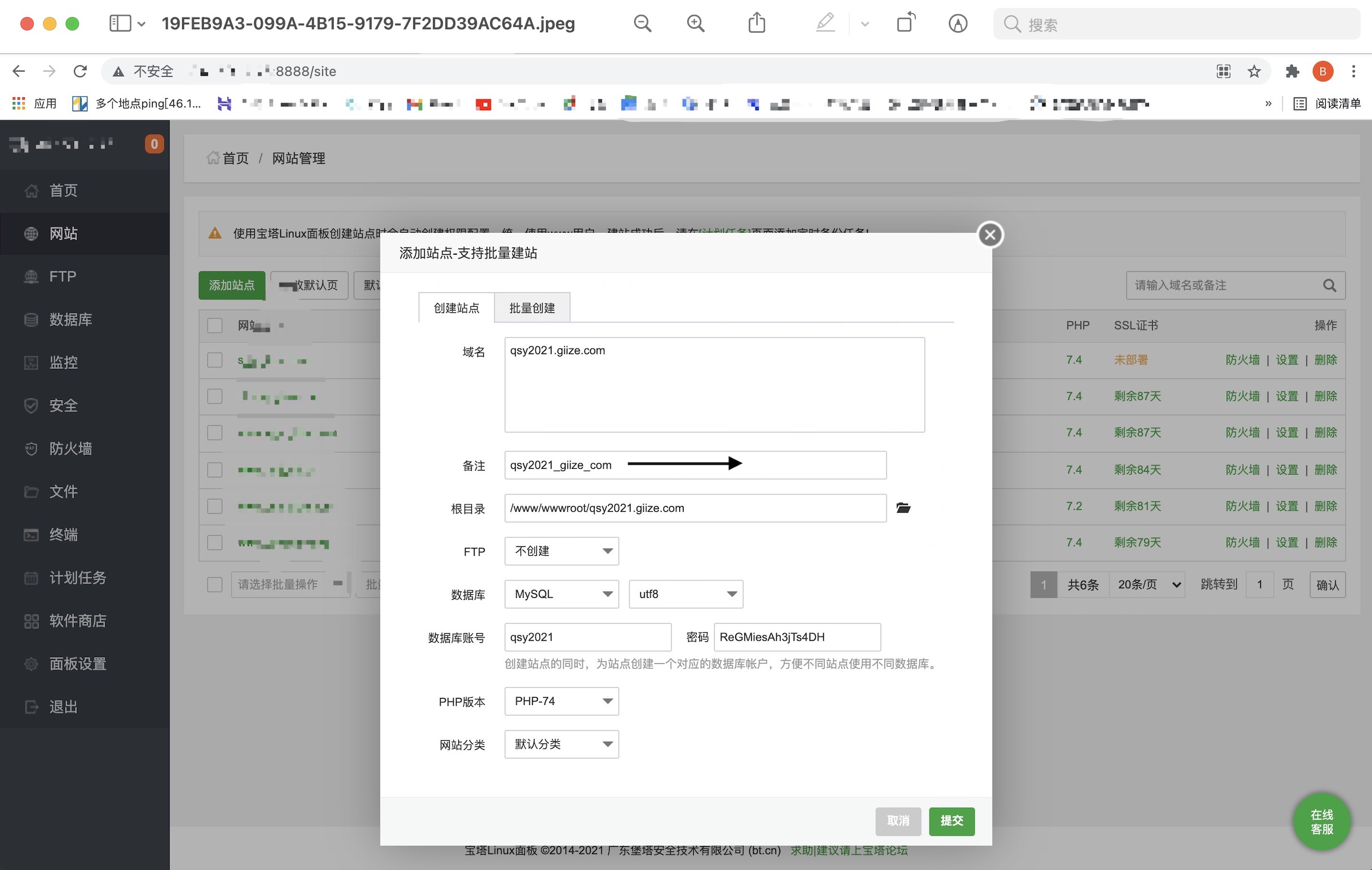Expand the Preview markup options chevron
Image resolution: width=1372 pixels, height=870 pixels.
pos(865,24)
